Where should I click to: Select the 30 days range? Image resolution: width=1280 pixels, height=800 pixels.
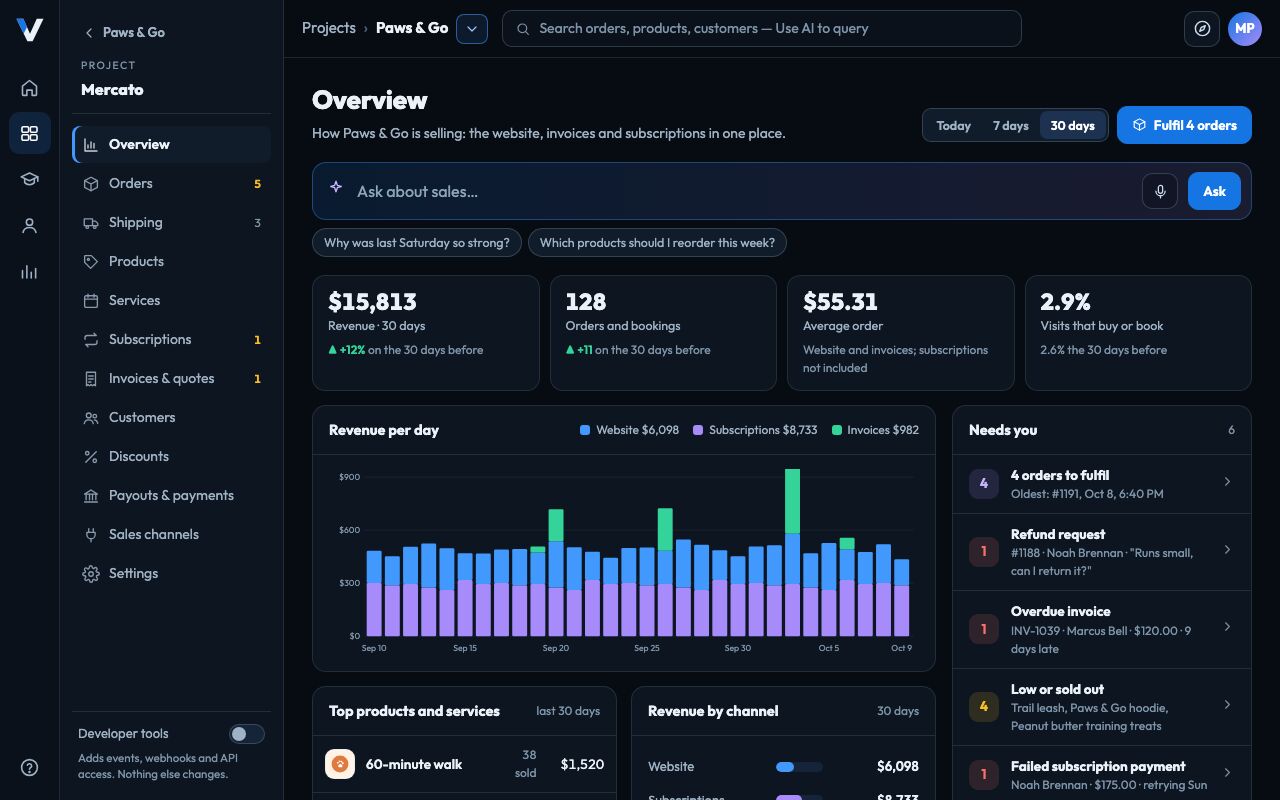click(x=1072, y=125)
